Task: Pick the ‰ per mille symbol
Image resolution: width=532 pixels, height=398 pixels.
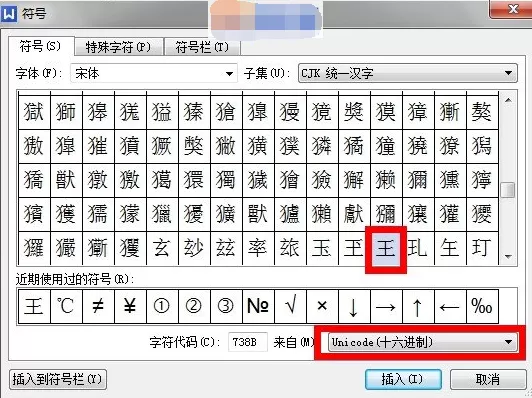Action: click(482, 306)
